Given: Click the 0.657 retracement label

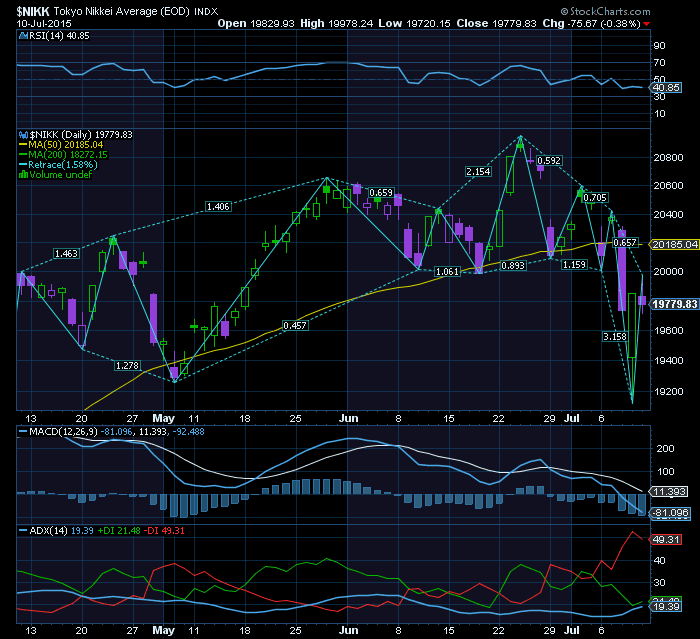Looking at the screenshot, I should 625,242.
